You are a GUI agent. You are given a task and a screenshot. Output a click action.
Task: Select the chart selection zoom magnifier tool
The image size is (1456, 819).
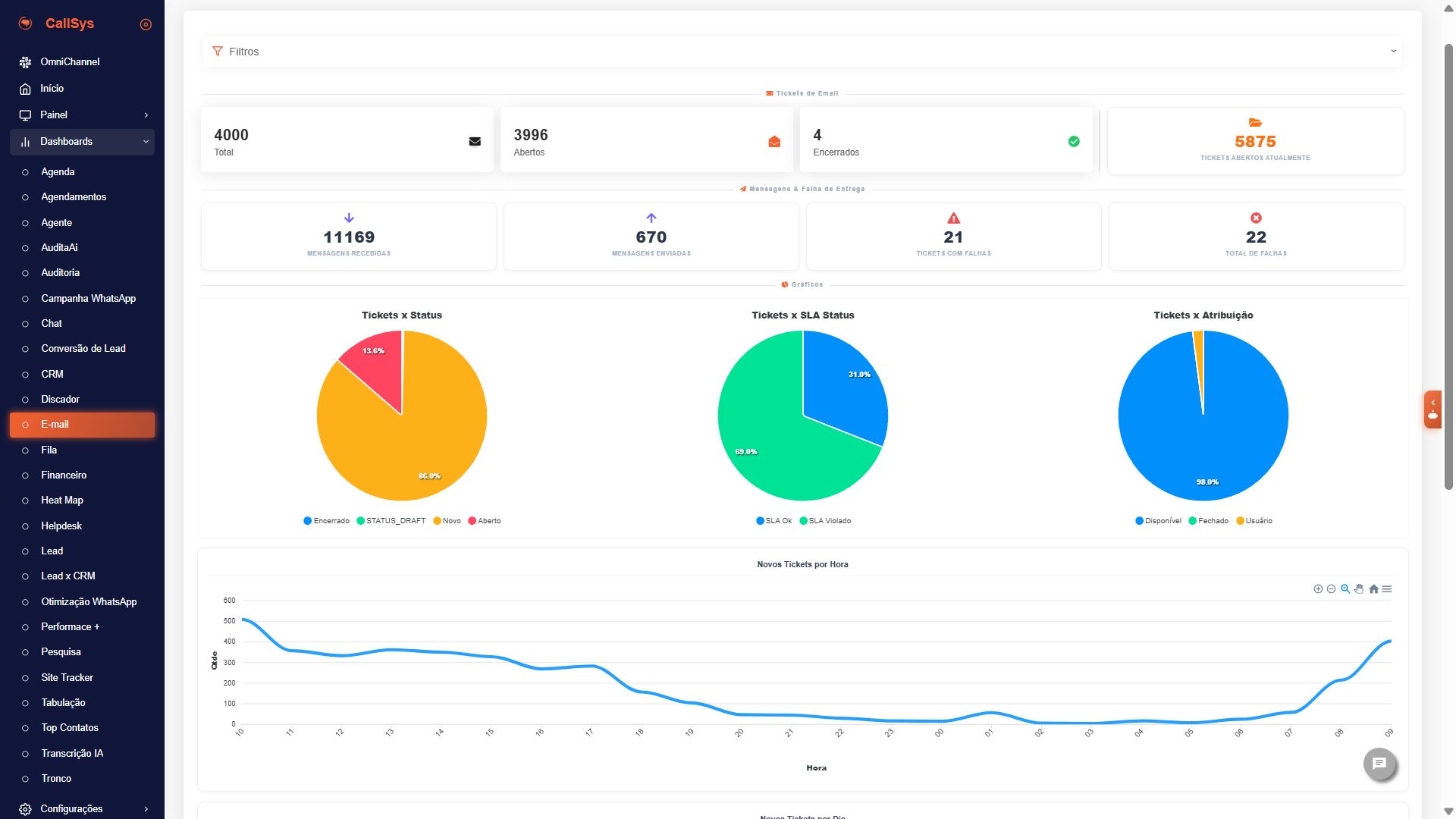[x=1345, y=589]
